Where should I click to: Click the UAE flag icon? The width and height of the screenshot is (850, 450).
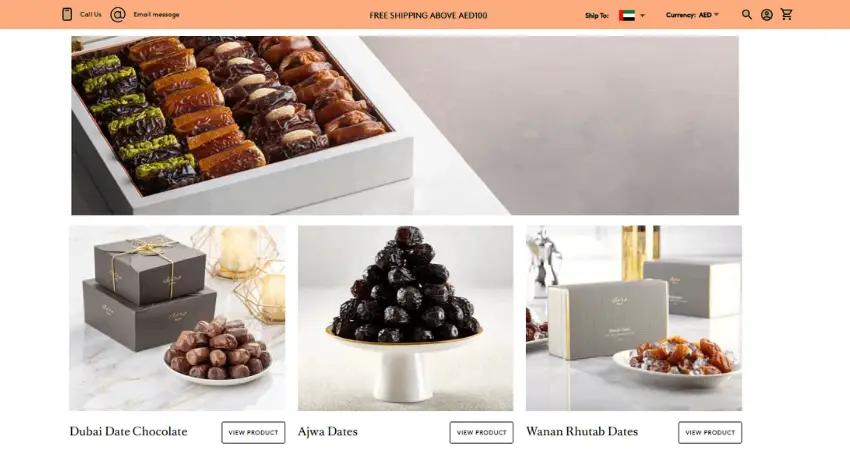627,15
